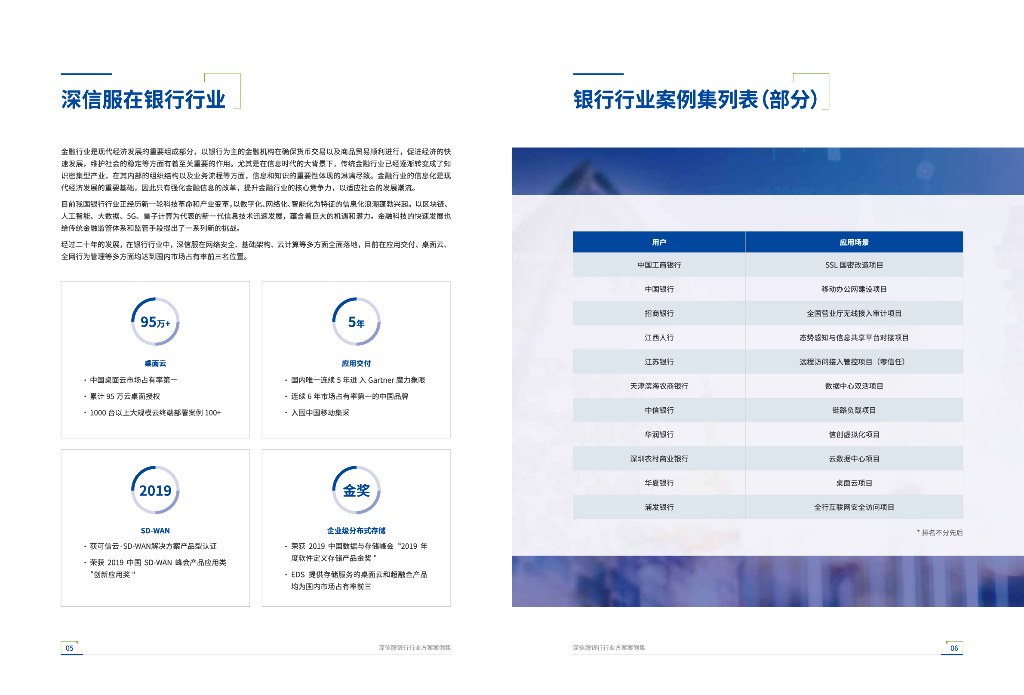Click the footnote '* 排名不分先后'
This screenshot has height=695, width=1024.
pyautogui.click(x=940, y=532)
